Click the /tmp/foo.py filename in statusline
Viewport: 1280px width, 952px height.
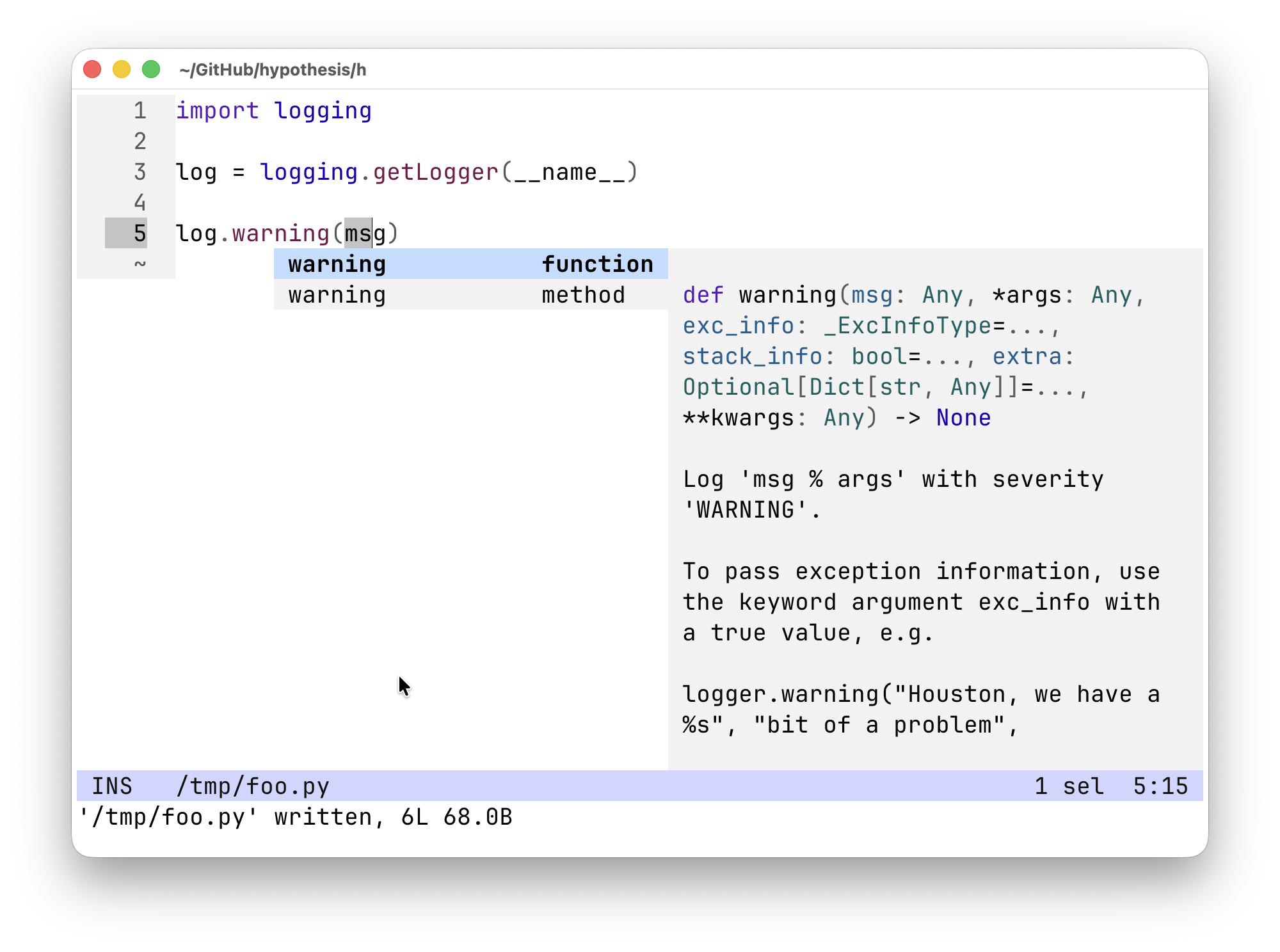252,786
